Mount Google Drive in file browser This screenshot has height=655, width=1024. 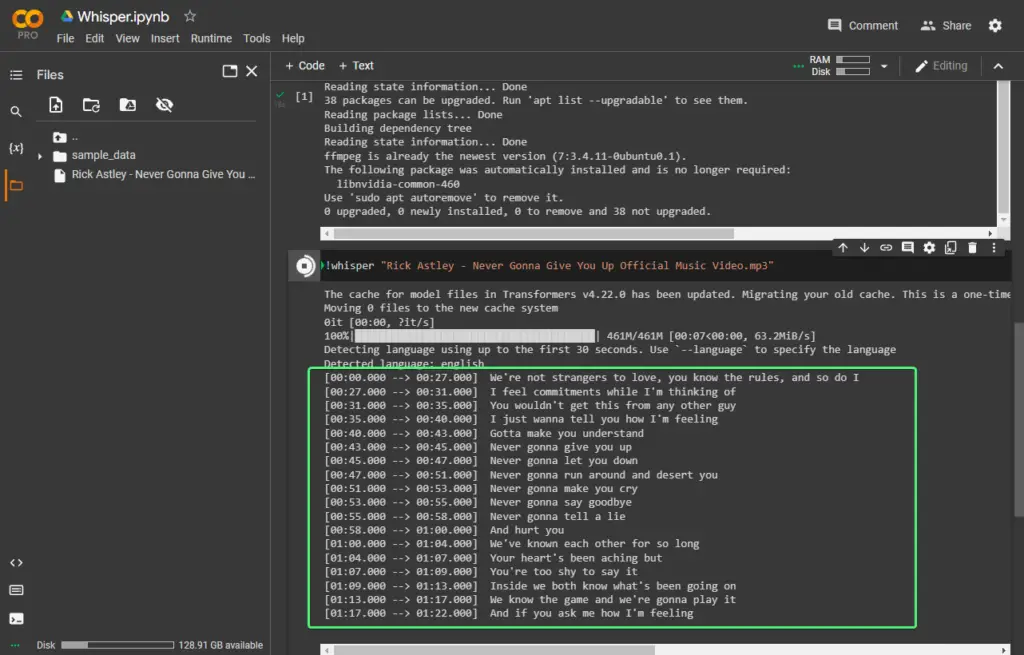tap(127, 104)
